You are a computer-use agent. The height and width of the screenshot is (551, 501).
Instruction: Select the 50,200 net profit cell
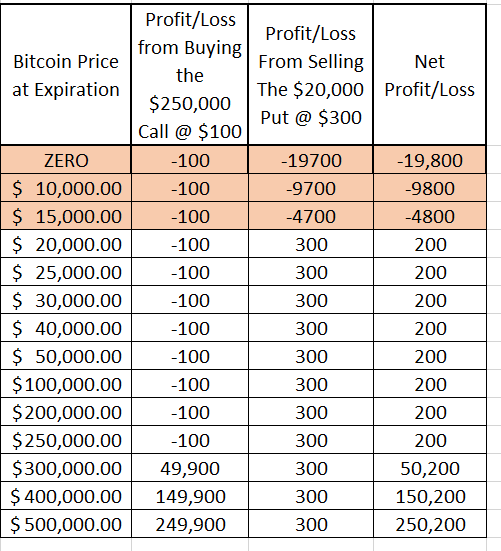[x=430, y=468]
